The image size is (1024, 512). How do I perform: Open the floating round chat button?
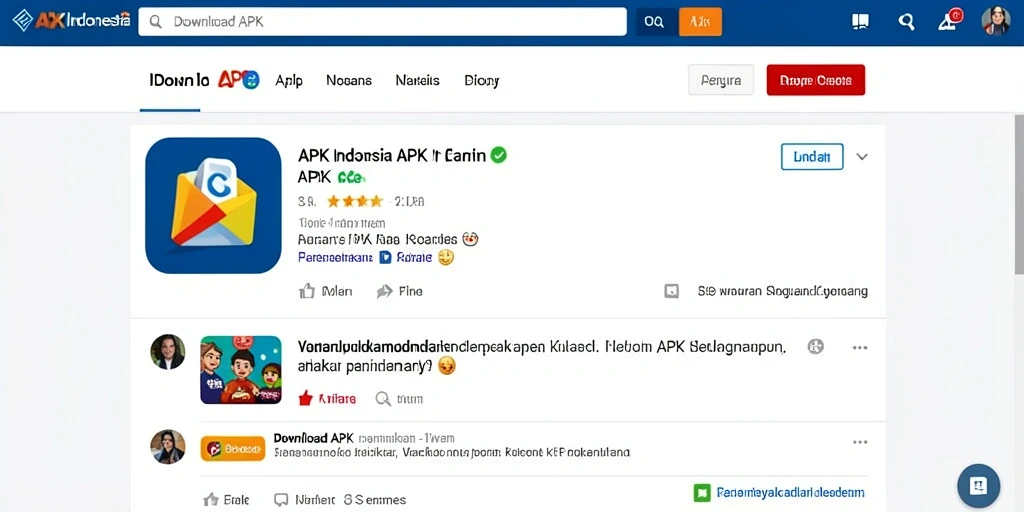click(978, 486)
